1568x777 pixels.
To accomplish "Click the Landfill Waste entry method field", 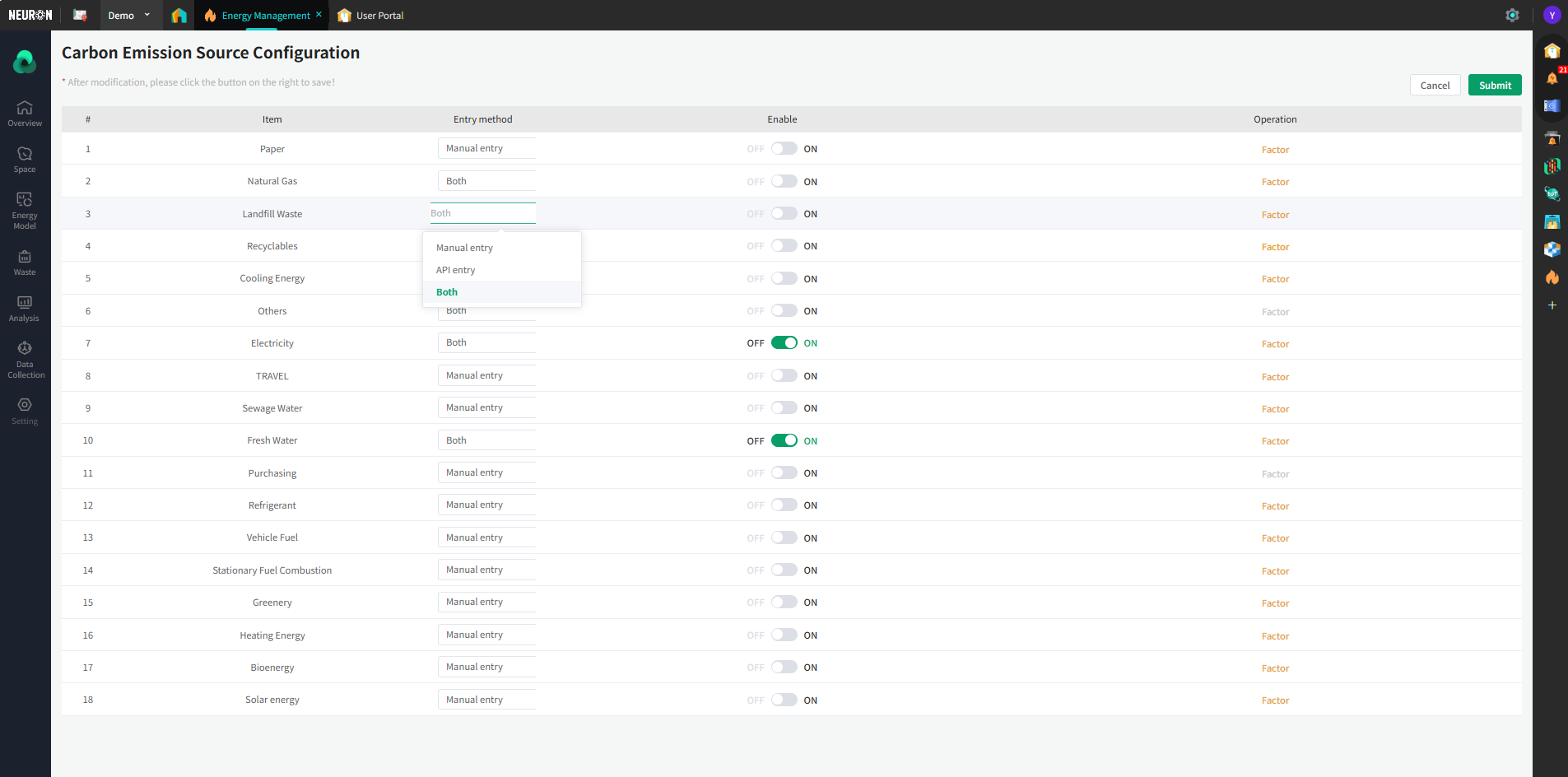I will [x=482, y=213].
